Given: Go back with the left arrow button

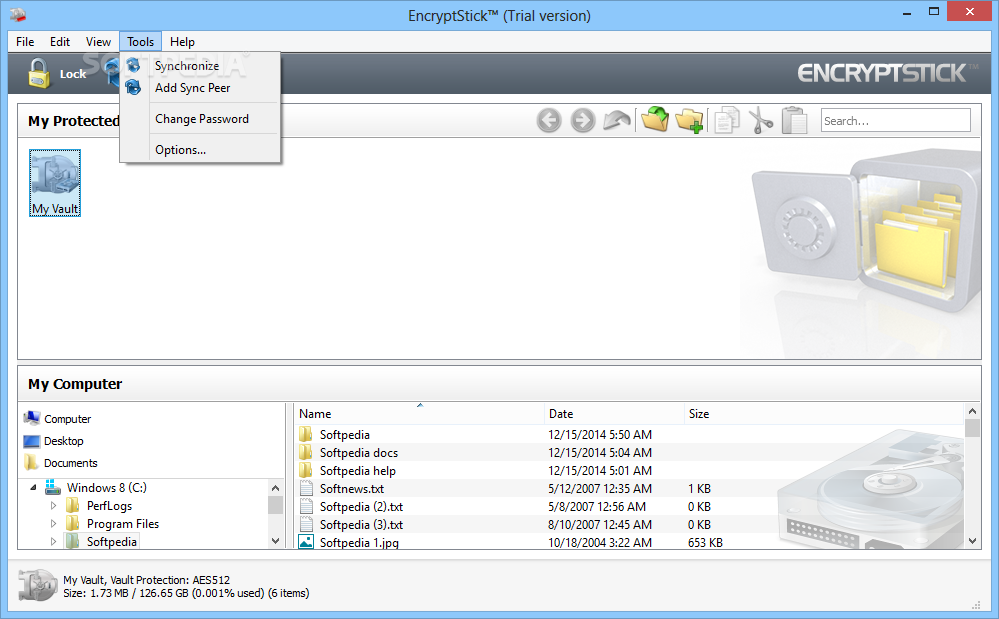Looking at the screenshot, I should pos(549,120).
